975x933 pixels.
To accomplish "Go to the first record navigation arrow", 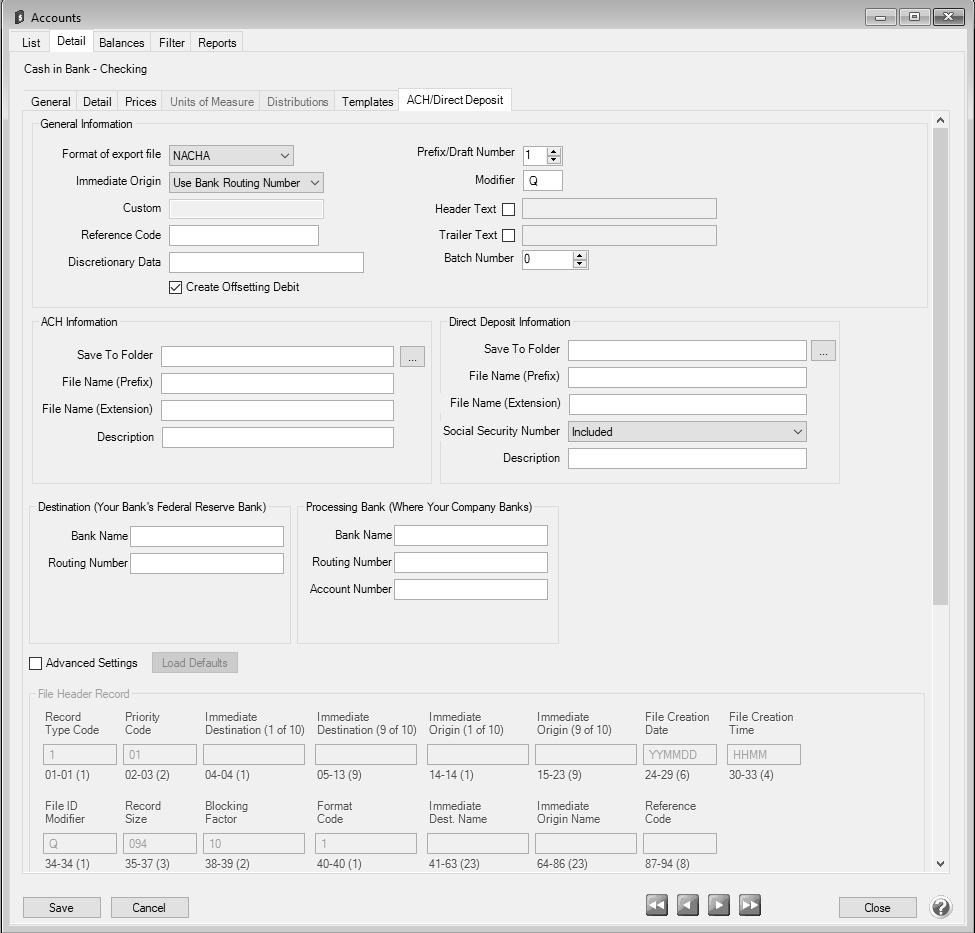I will tap(656, 905).
